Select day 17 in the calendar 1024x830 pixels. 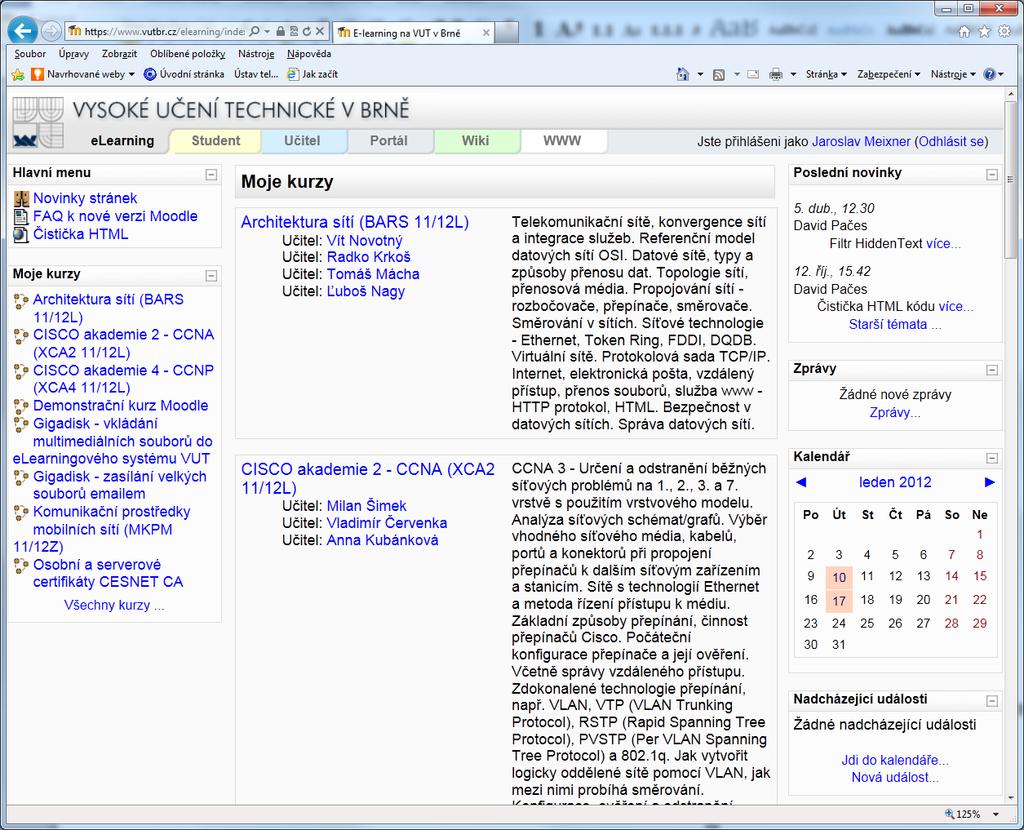(839, 601)
